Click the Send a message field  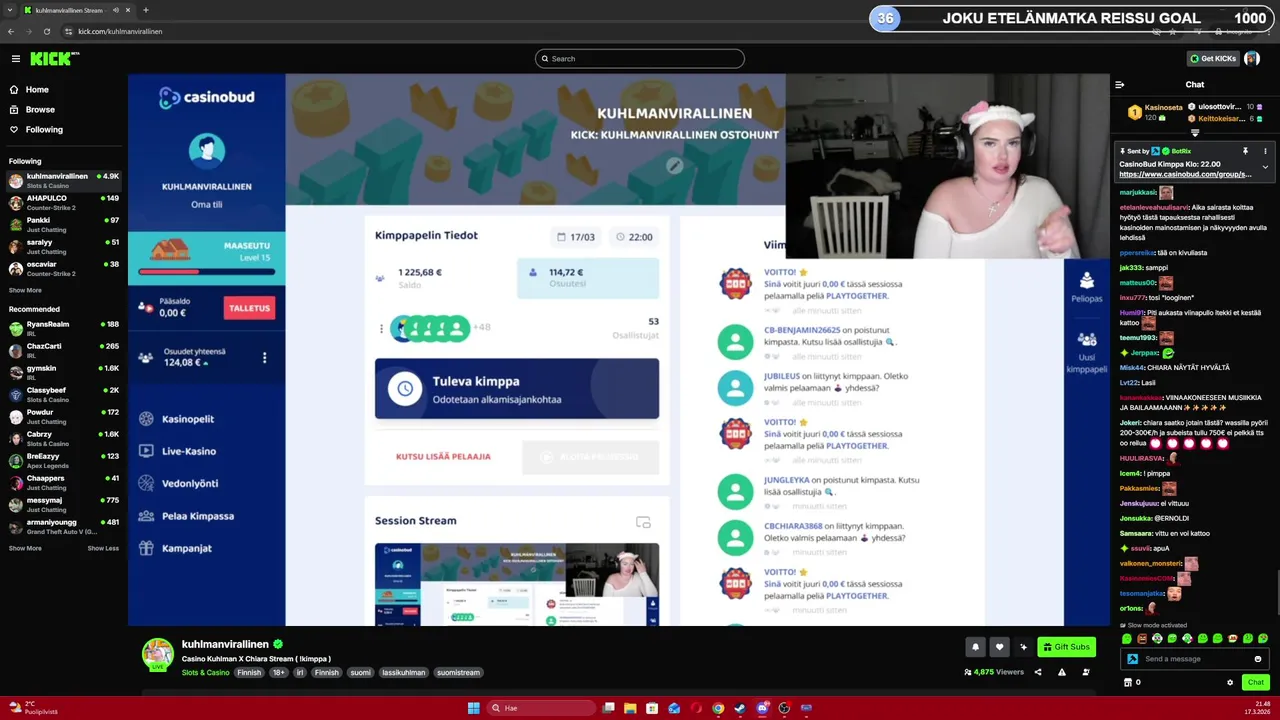1190,659
